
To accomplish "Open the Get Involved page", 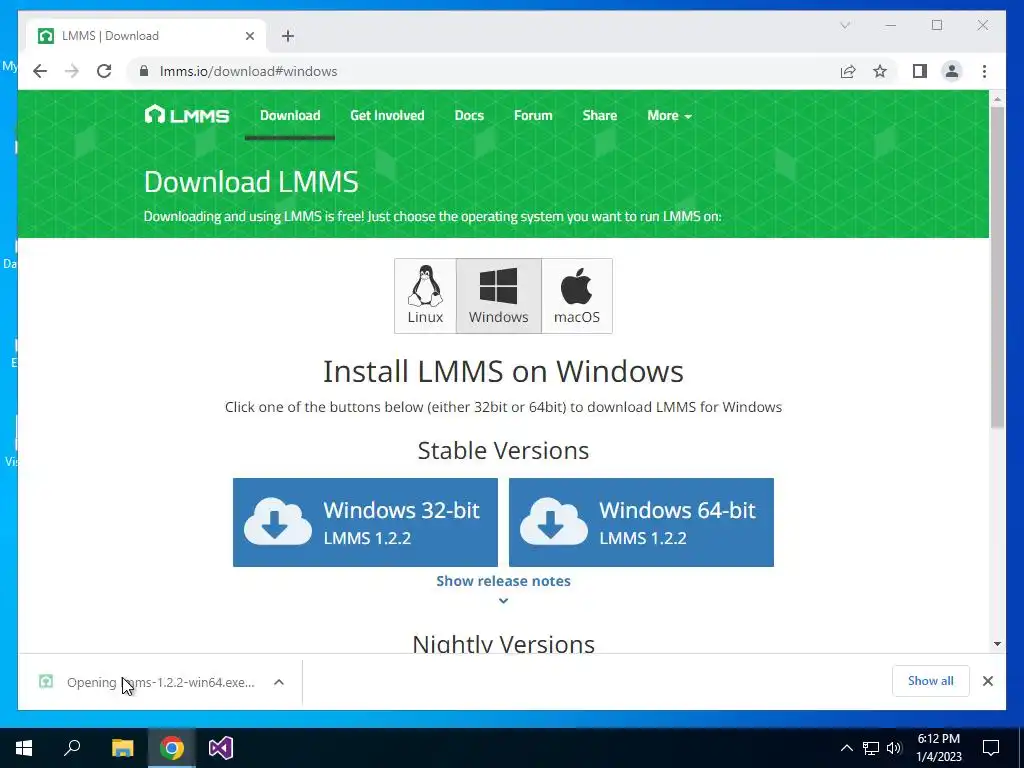I will pos(387,116).
